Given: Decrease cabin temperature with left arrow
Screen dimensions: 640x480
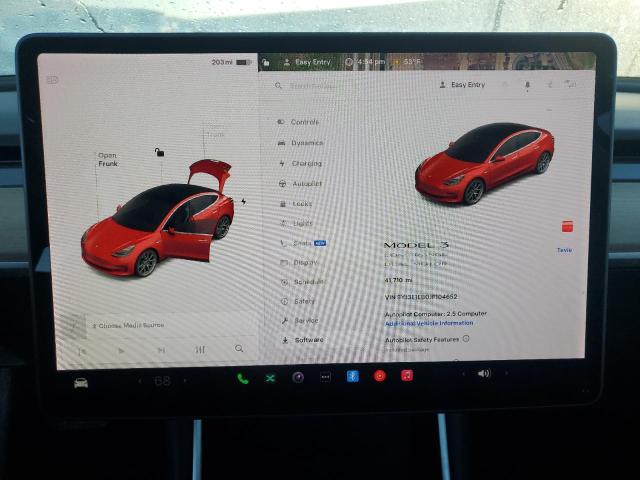Looking at the screenshot, I should [x=140, y=381].
